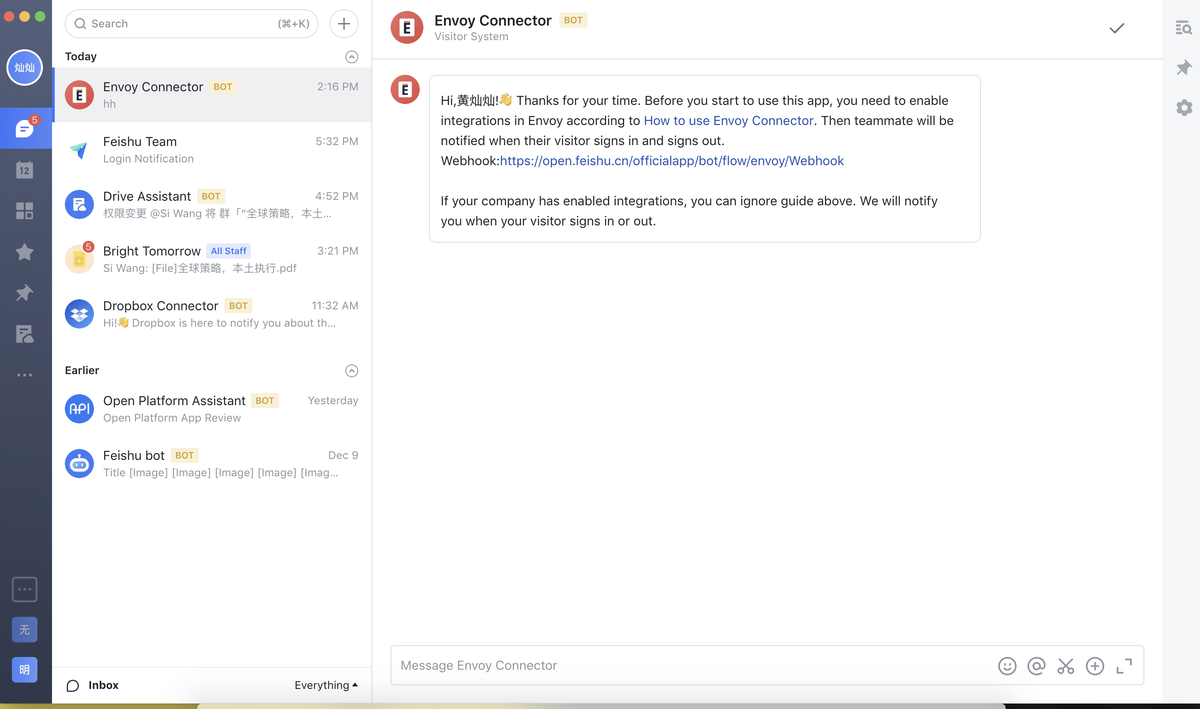1200x709 pixels.
Task: Switch to the 明 workspace icon
Action: [x=25, y=670]
